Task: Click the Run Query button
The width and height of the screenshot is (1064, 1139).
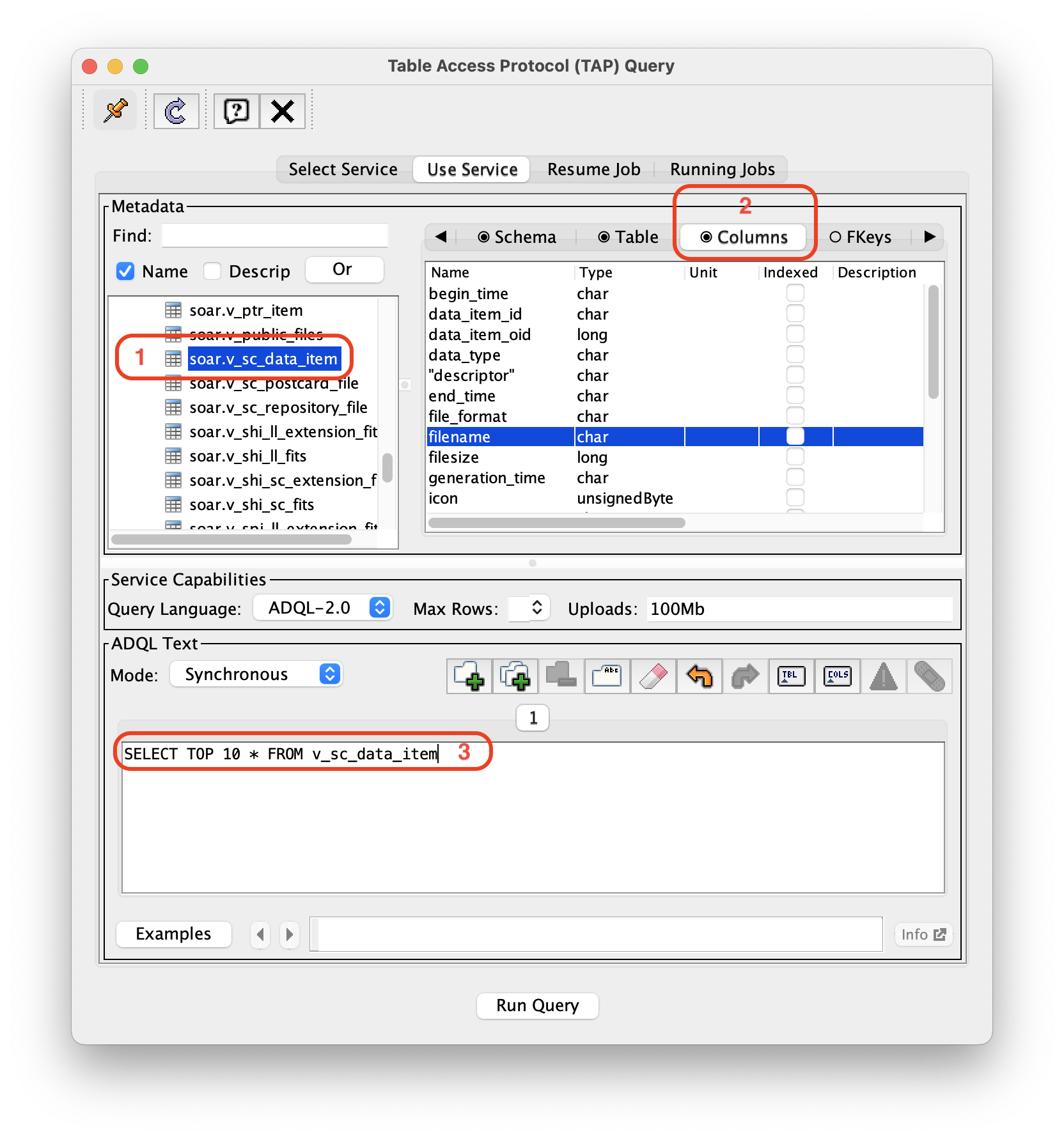Action: (x=537, y=1005)
